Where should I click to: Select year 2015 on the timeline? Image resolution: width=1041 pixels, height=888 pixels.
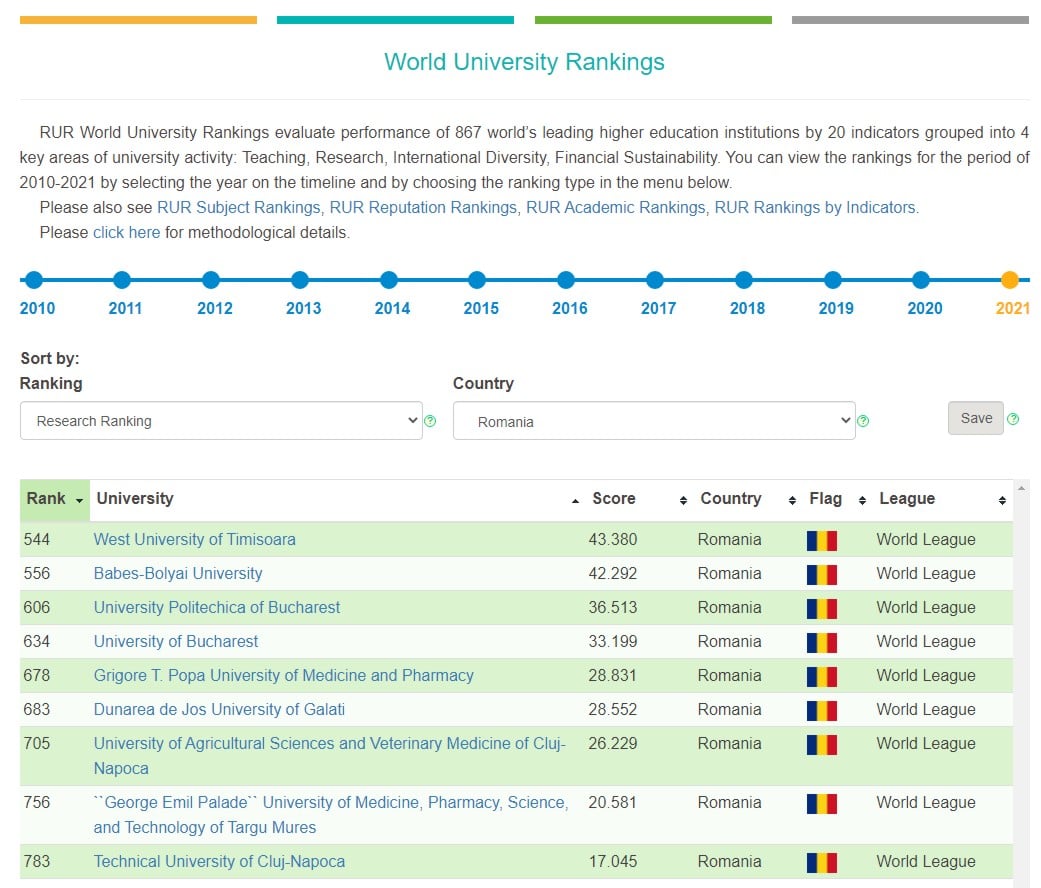pos(477,280)
